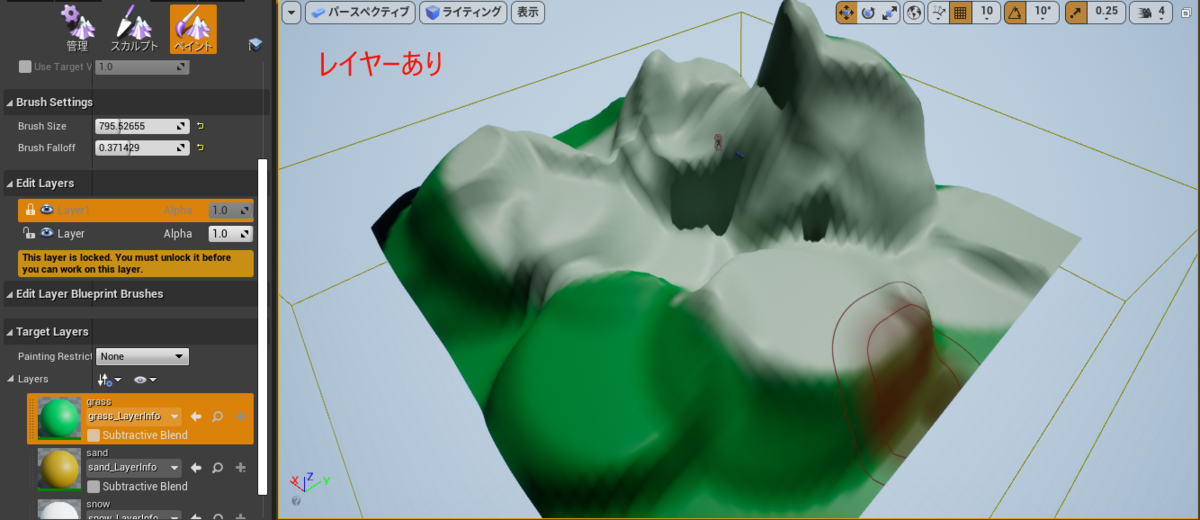1200x520 pixels.
Task: Open the パースペクティブ view menu
Action: 360,12
